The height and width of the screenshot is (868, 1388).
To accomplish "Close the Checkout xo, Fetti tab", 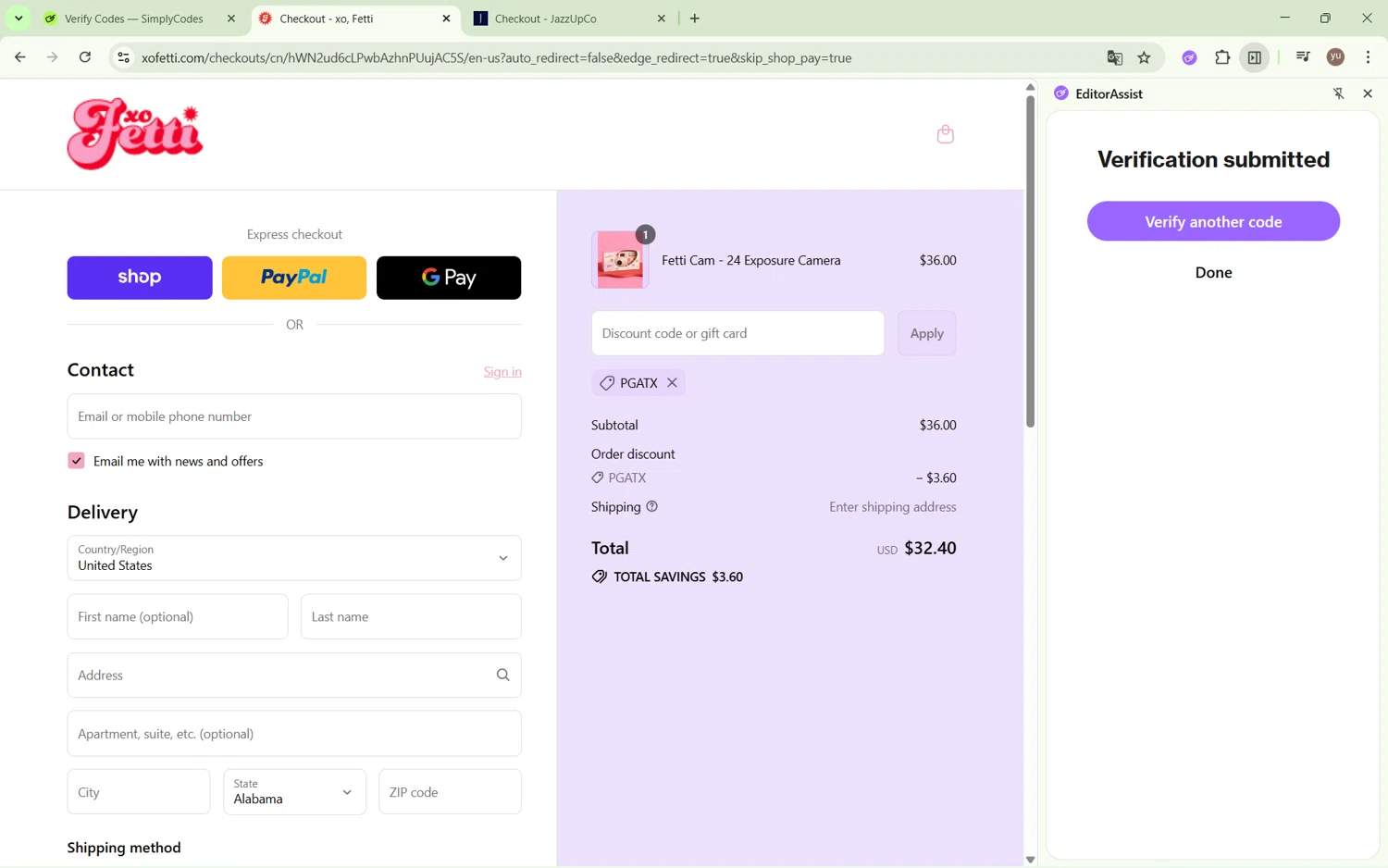I will (446, 19).
